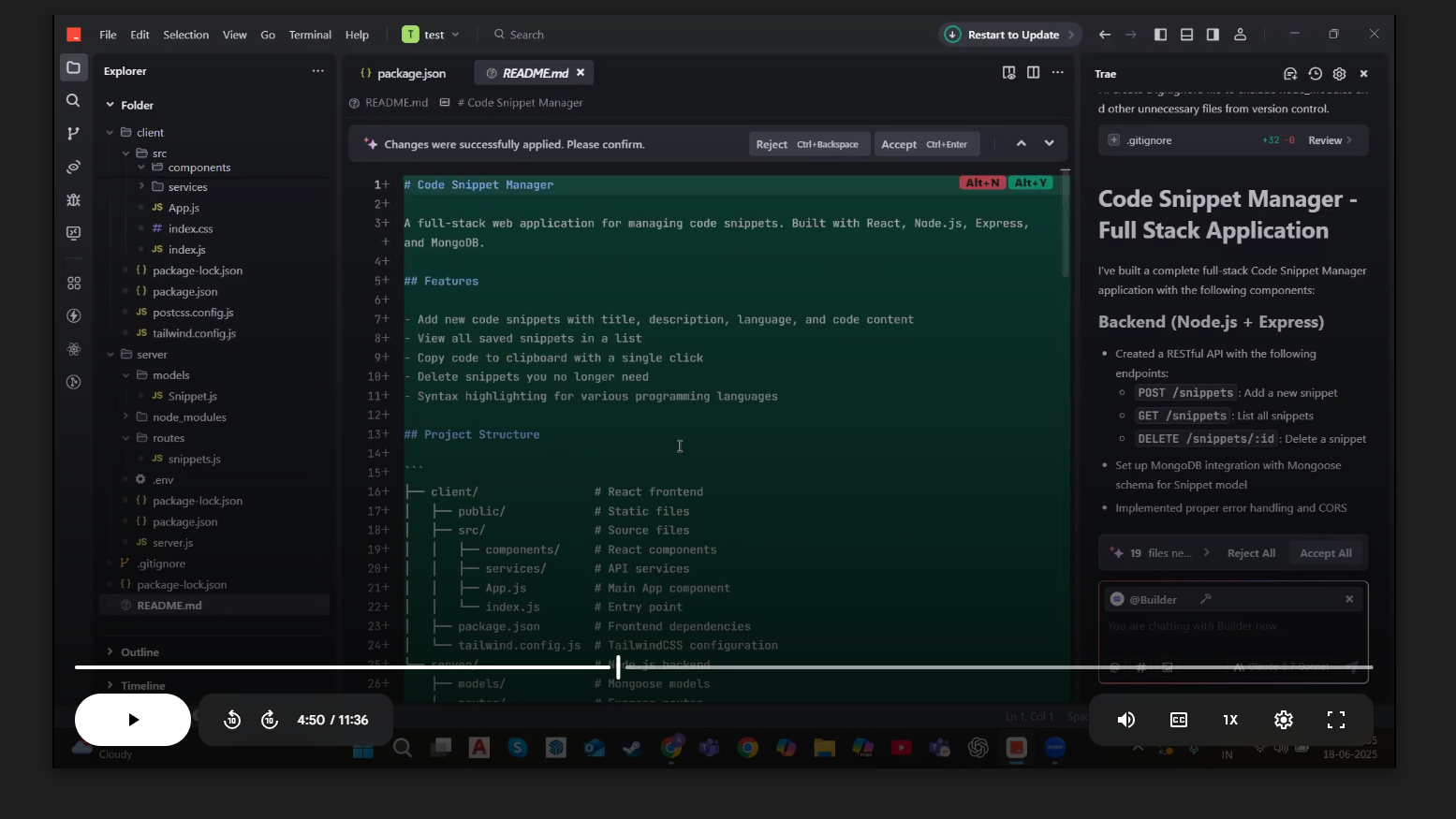Open account profile icon
The height and width of the screenshot is (819, 1456).
(x=1240, y=35)
